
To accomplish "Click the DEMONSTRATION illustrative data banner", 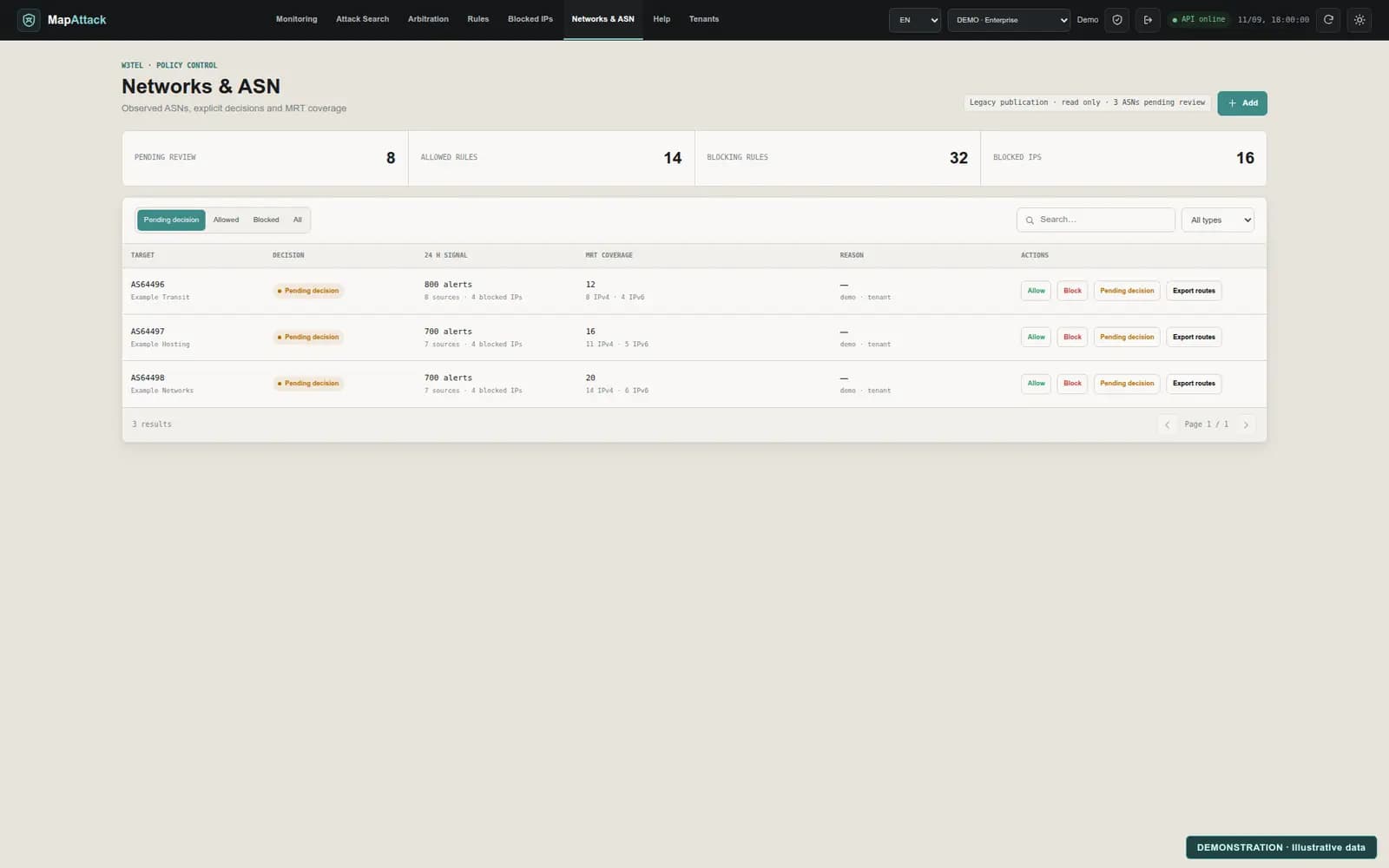I will coord(1280,847).
